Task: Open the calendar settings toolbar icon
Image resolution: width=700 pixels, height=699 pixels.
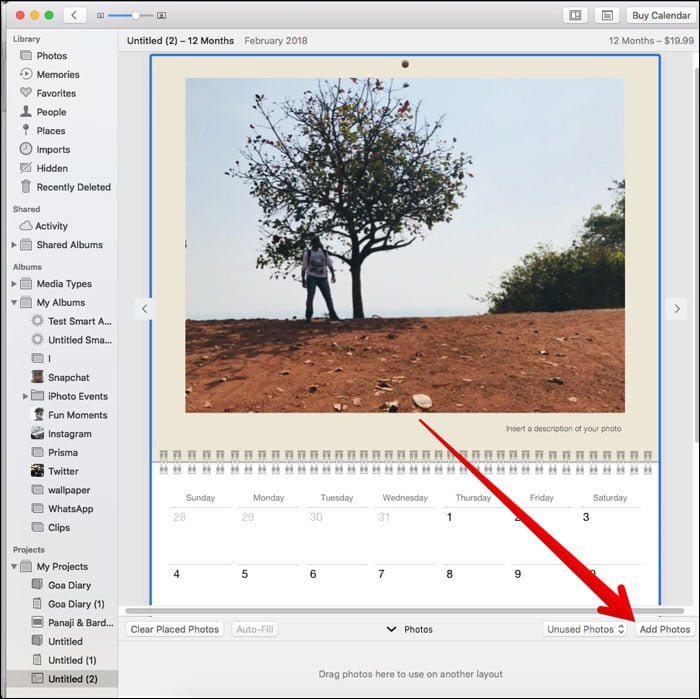Action: [x=607, y=15]
